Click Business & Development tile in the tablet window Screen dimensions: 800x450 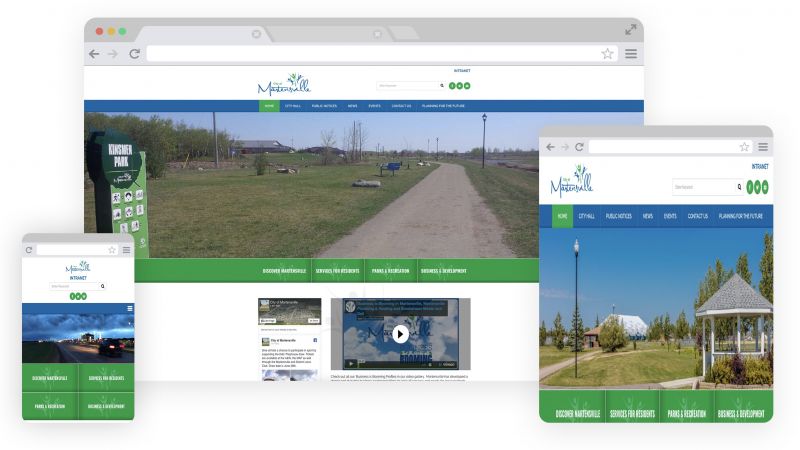[744, 407]
